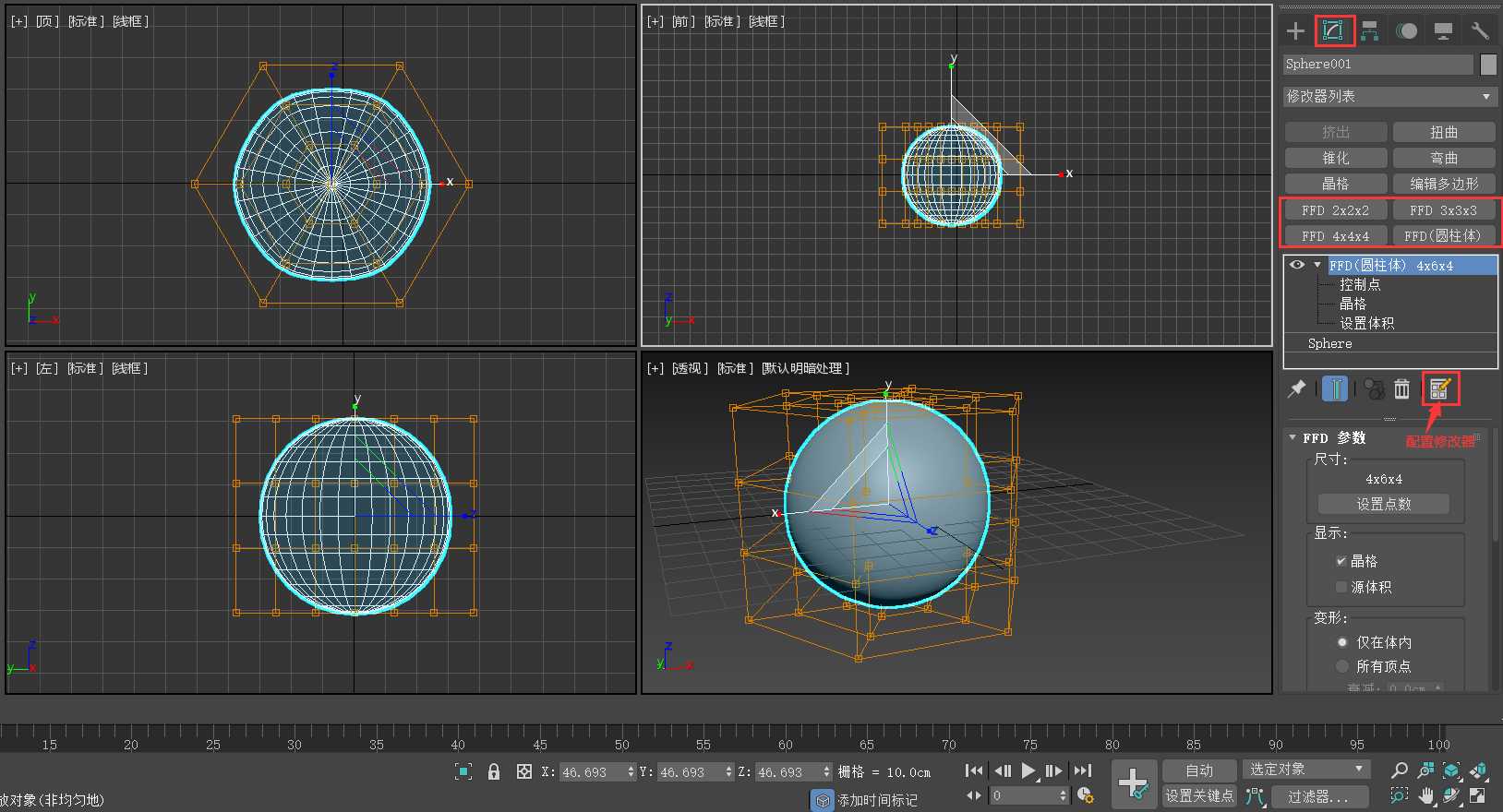Screen dimensions: 1503x812
Task: Open the Motion command panel tab
Action: tap(1406, 31)
